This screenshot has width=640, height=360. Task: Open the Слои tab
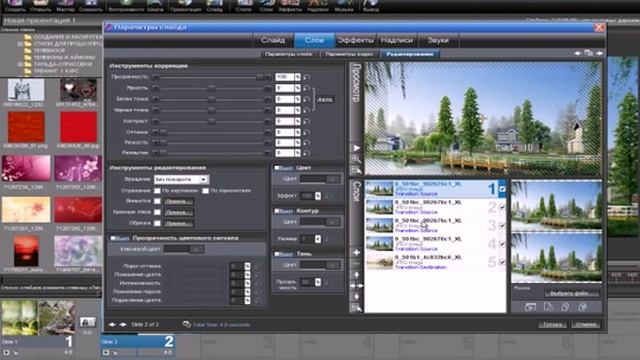(314, 40)
